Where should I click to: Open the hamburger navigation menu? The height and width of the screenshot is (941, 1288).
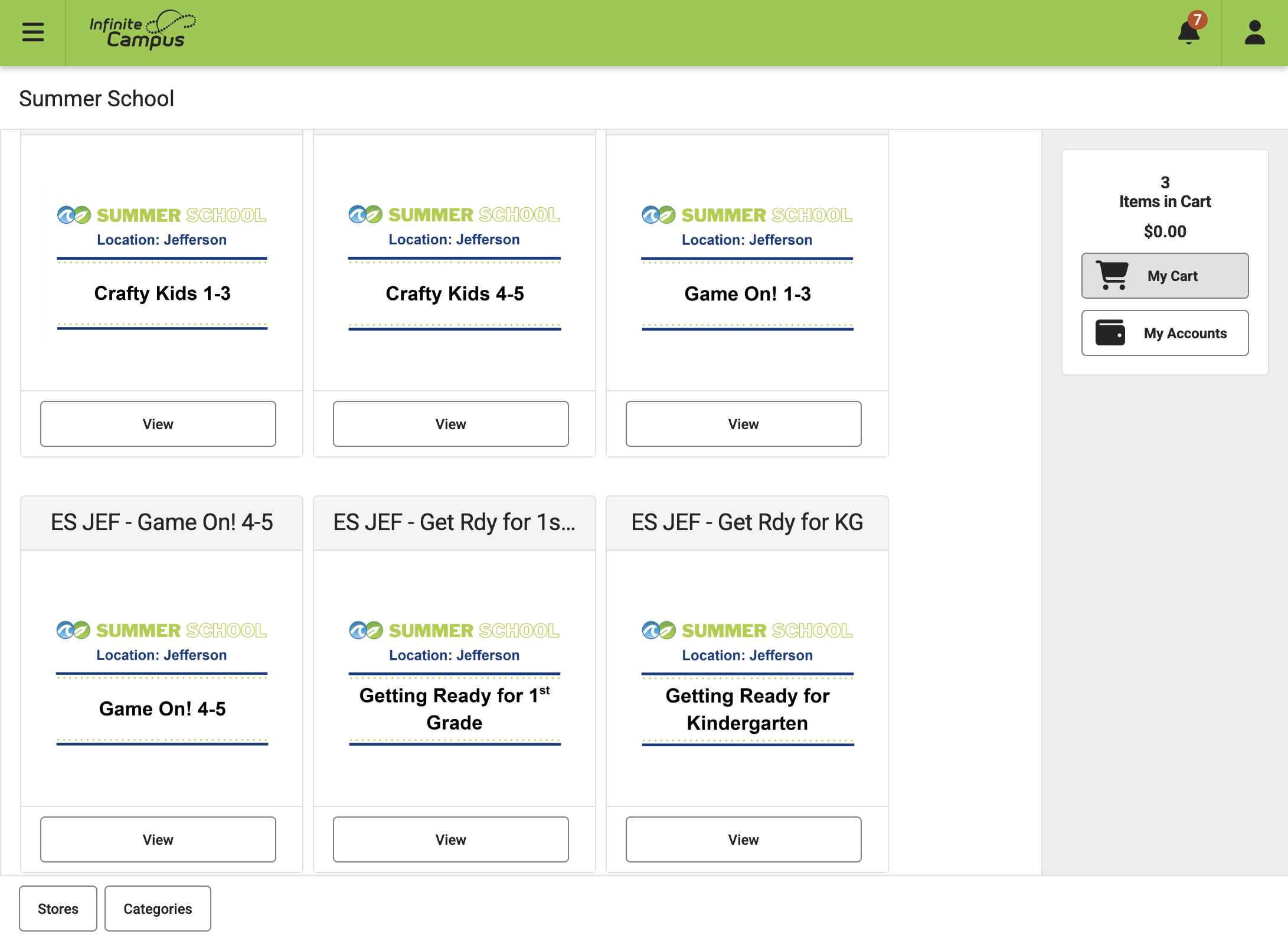33,32
